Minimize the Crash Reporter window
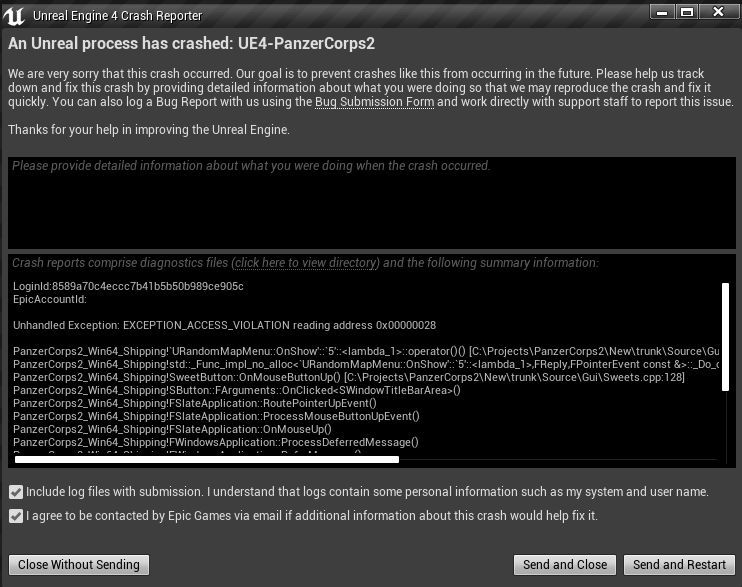Image resolution: width=742 pixels, height=587 pixels. tap(662, 12)
